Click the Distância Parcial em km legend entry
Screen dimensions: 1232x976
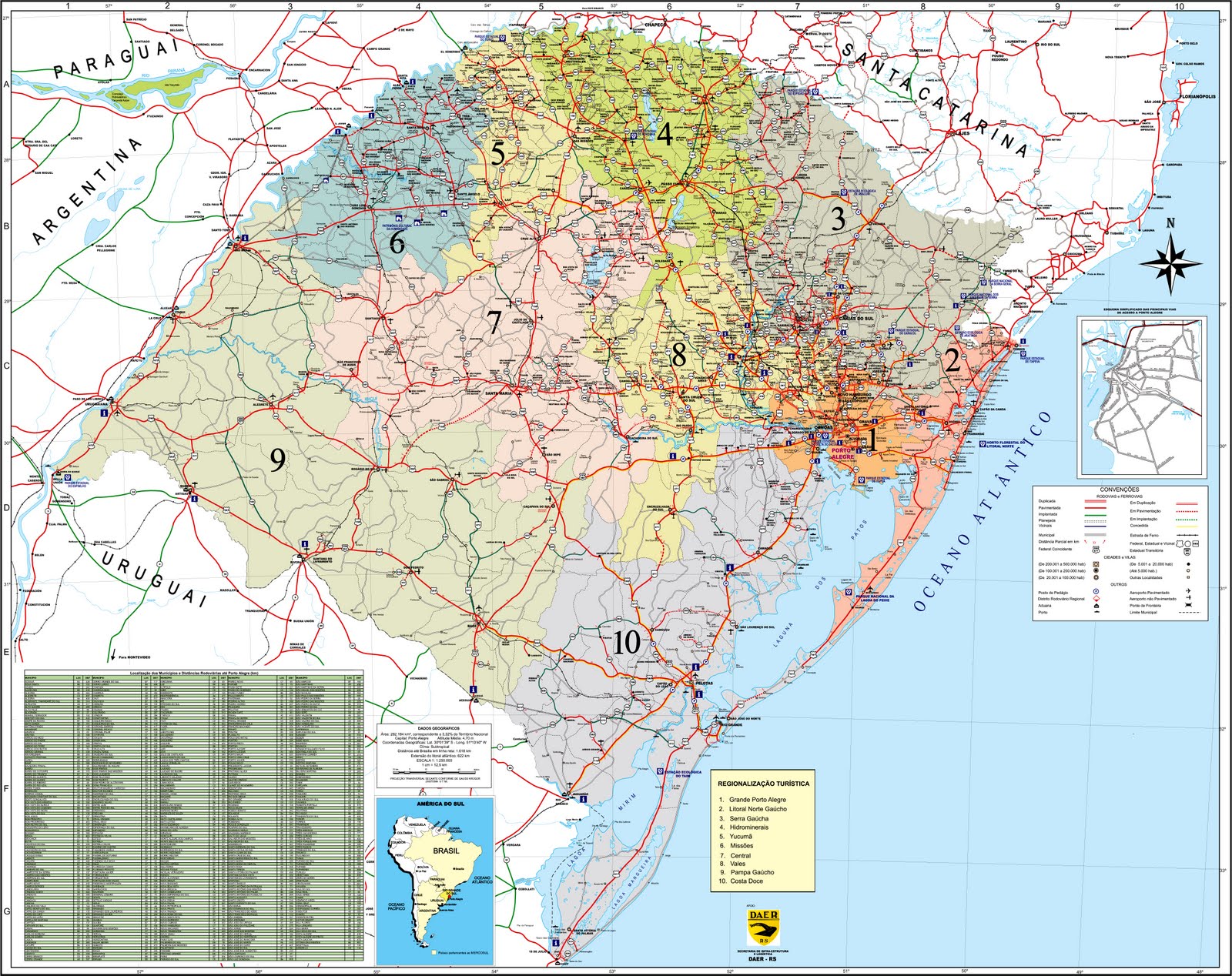(1059, 542)
